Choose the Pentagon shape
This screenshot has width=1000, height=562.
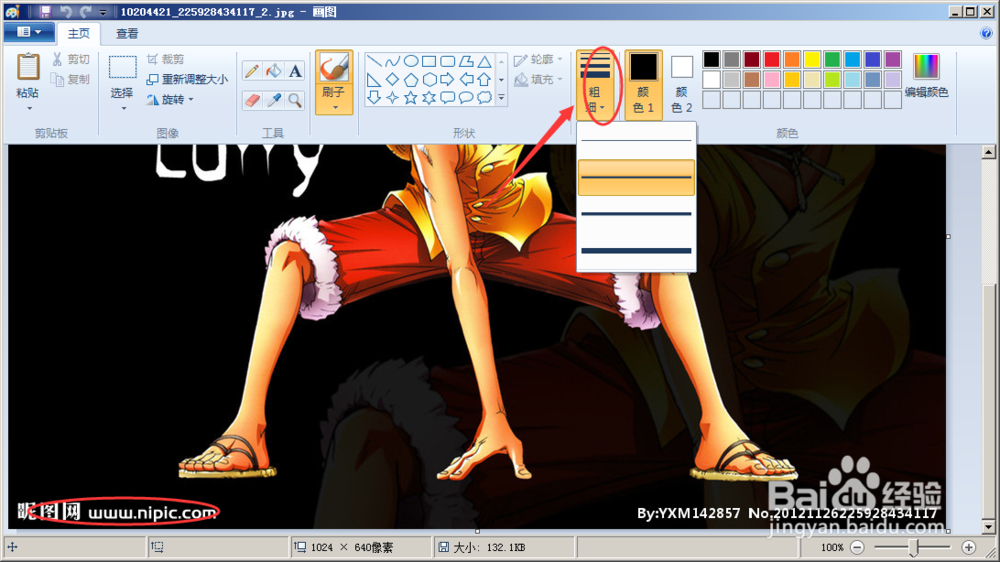point(411,80)
